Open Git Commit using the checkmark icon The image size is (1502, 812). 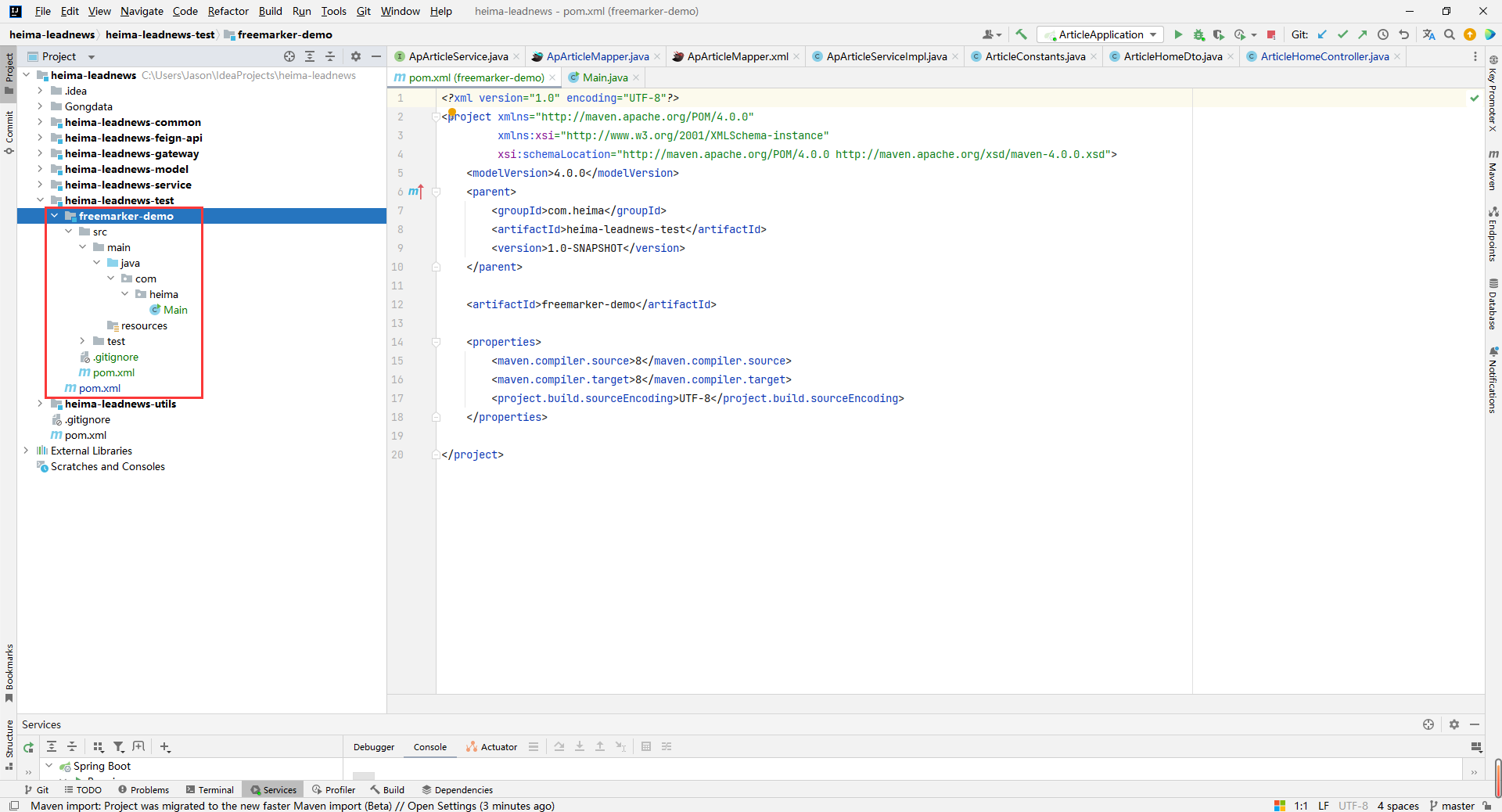(1342, 34)
